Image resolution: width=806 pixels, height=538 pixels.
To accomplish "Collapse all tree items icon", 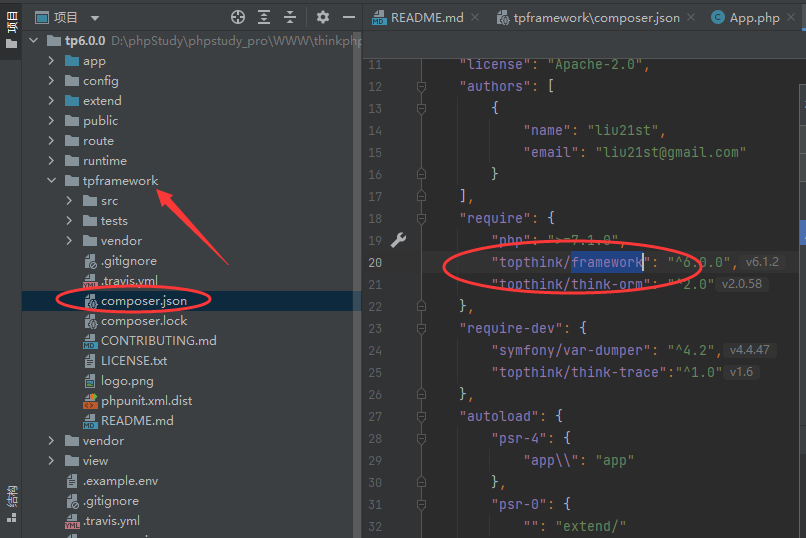I will point(290,17).
